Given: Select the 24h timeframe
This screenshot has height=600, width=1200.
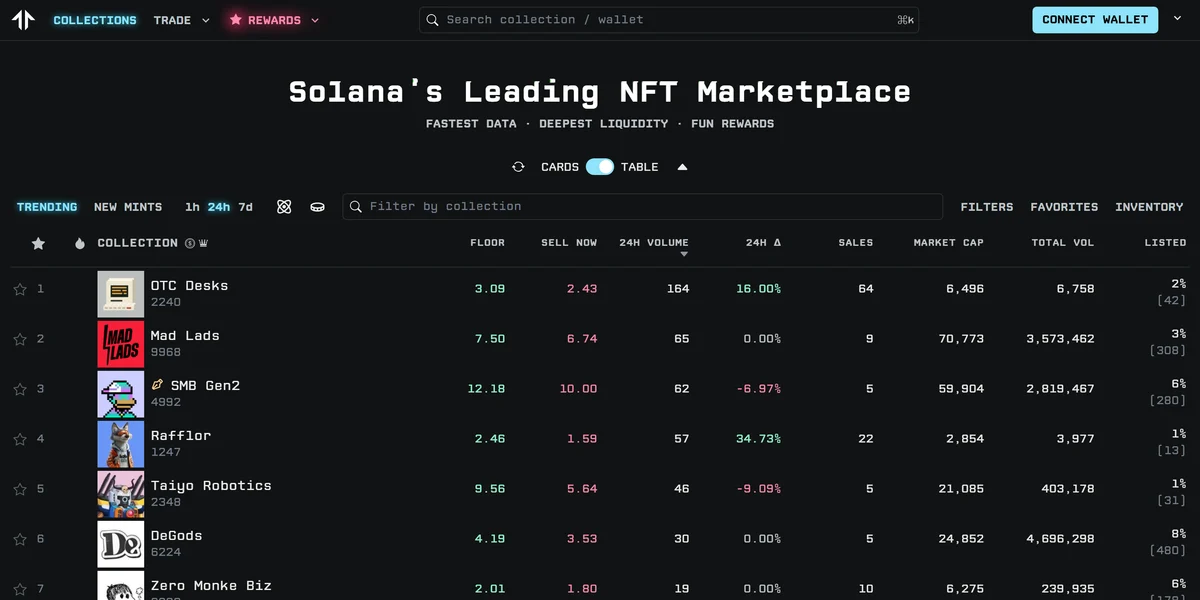Looking at the screenshot, I should [219, 207].
